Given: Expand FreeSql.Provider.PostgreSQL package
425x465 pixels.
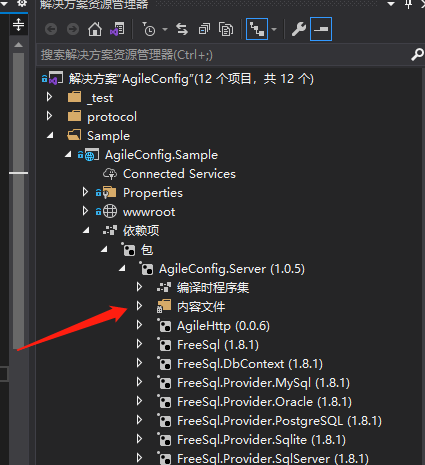Looking at the screenshot, I should [x=140, y=420].
